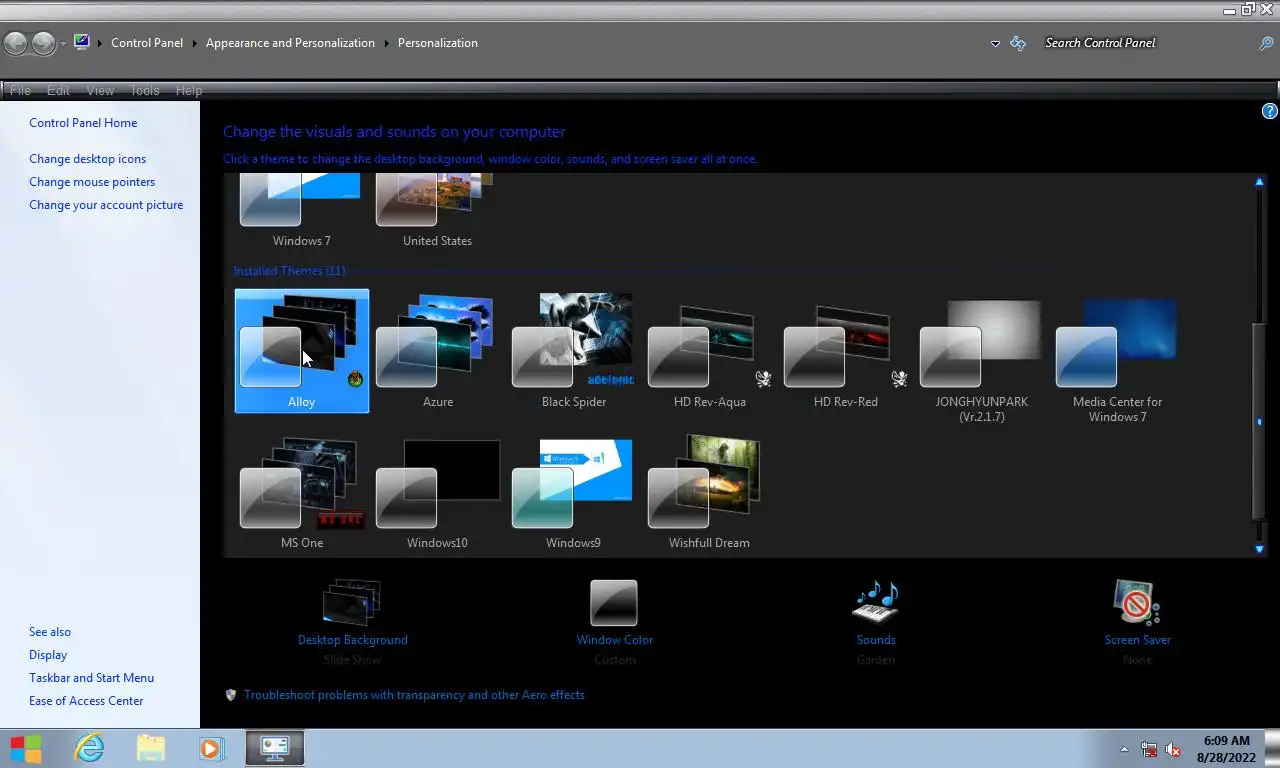This screenshot has height=768, width=1280.
Task: Go back with the Back arrow
Action: (x=15, y=43)
